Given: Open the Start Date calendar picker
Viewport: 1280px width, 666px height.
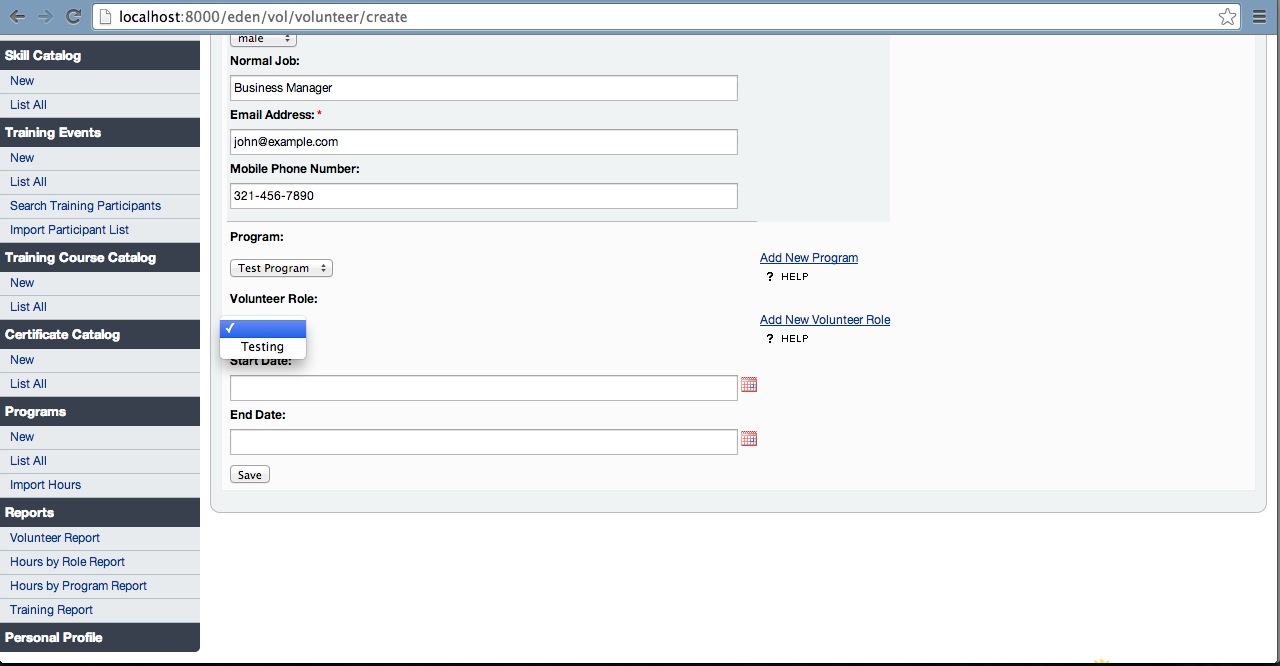Looking at the screenshot, I should 749,385.
